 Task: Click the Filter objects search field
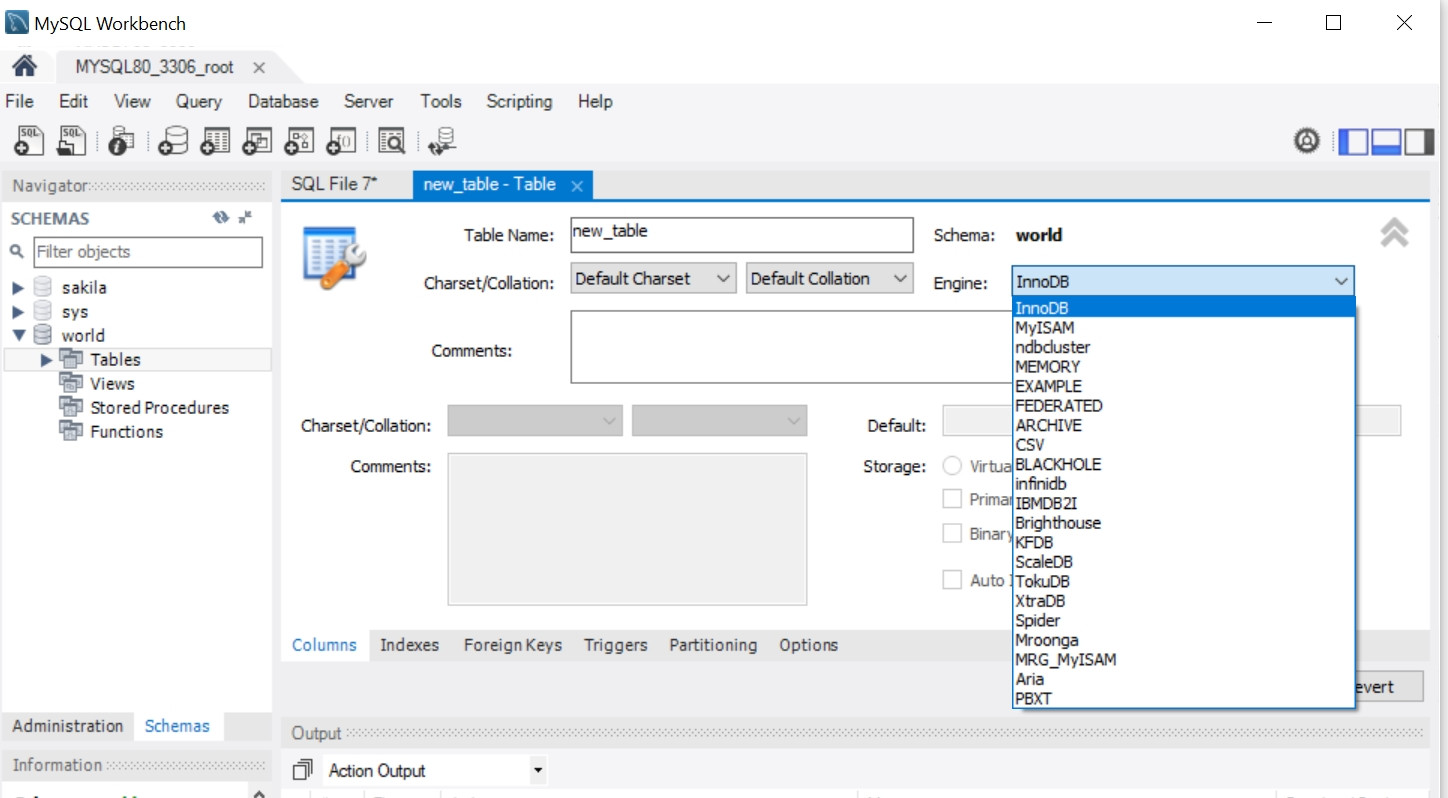tap(148, 252)
